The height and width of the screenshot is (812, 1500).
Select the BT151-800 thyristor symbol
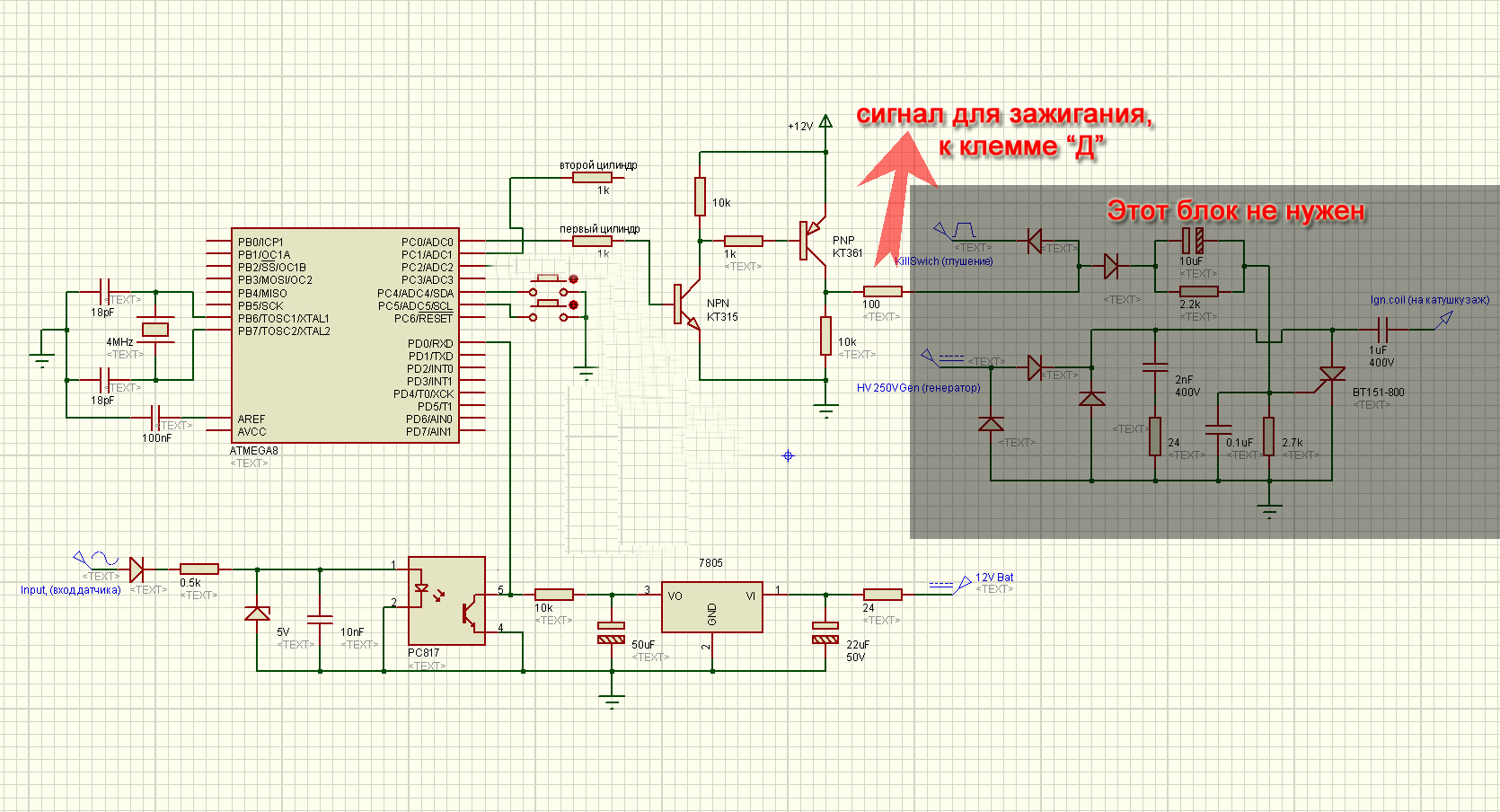click(x=1332, y=375)
